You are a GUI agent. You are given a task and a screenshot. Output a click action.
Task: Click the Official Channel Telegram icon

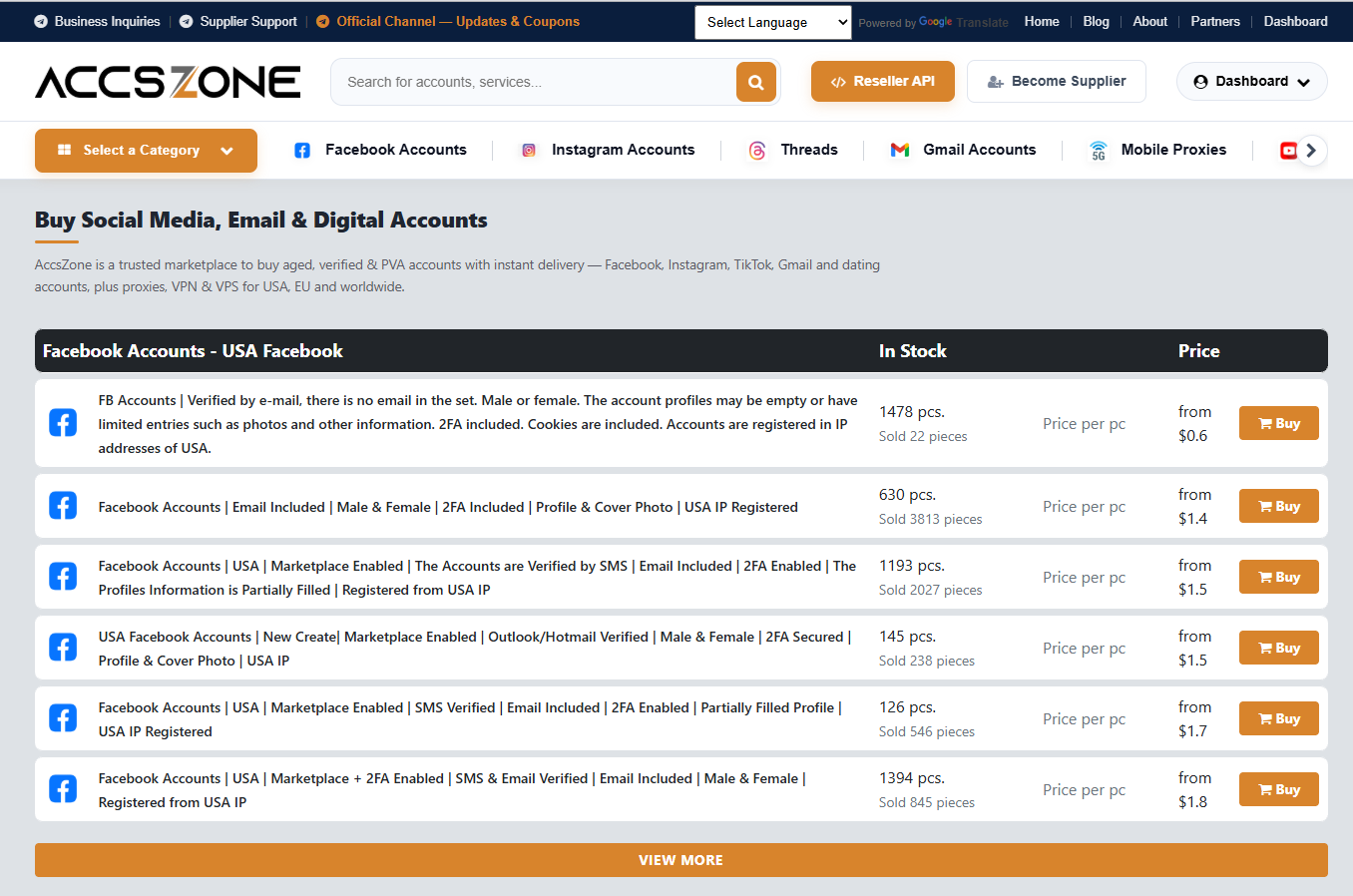tap(322, 21)
